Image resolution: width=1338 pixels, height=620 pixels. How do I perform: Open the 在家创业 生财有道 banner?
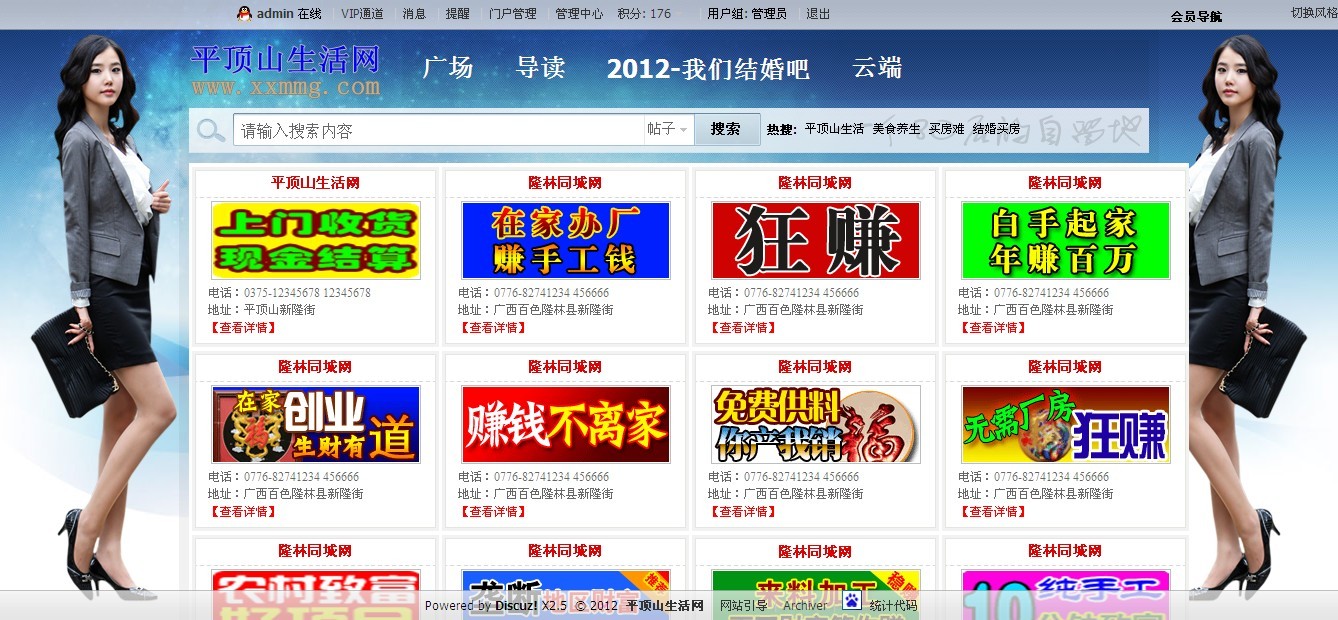pos(315,424)
